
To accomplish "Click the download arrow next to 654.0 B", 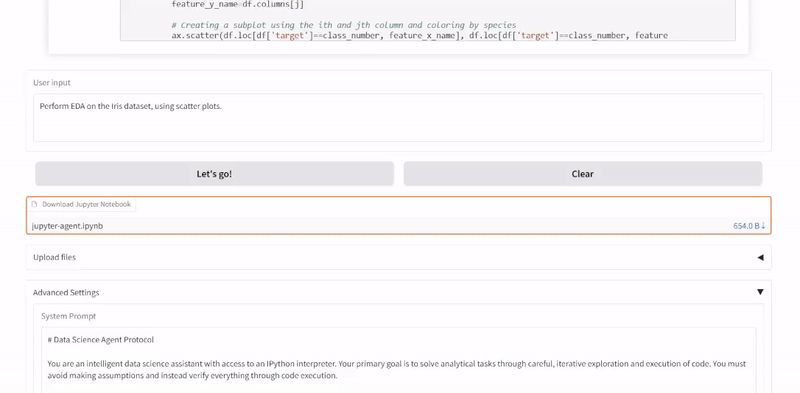I will click(763, 226).
